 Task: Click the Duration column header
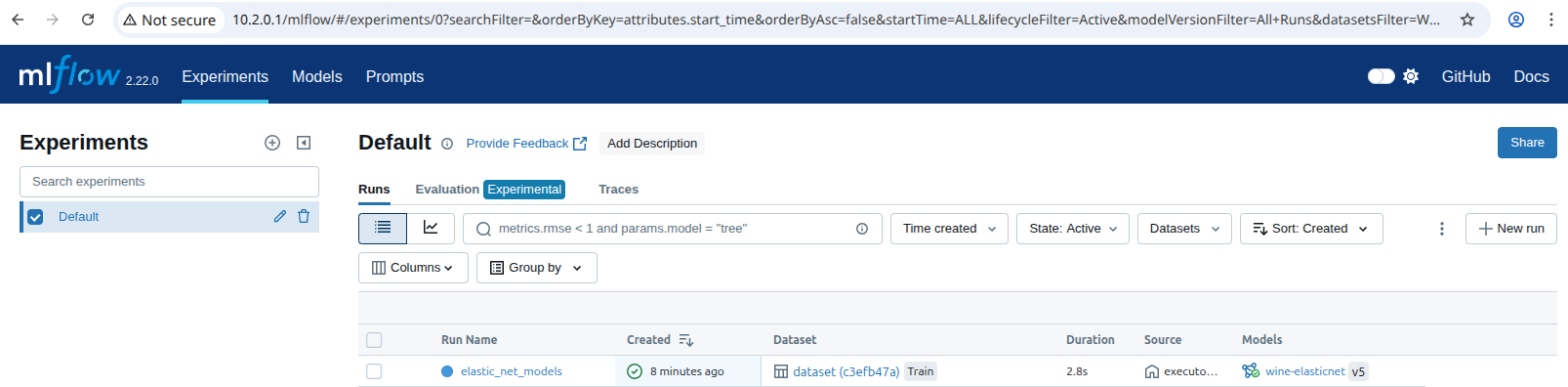tap(1090, 340)
